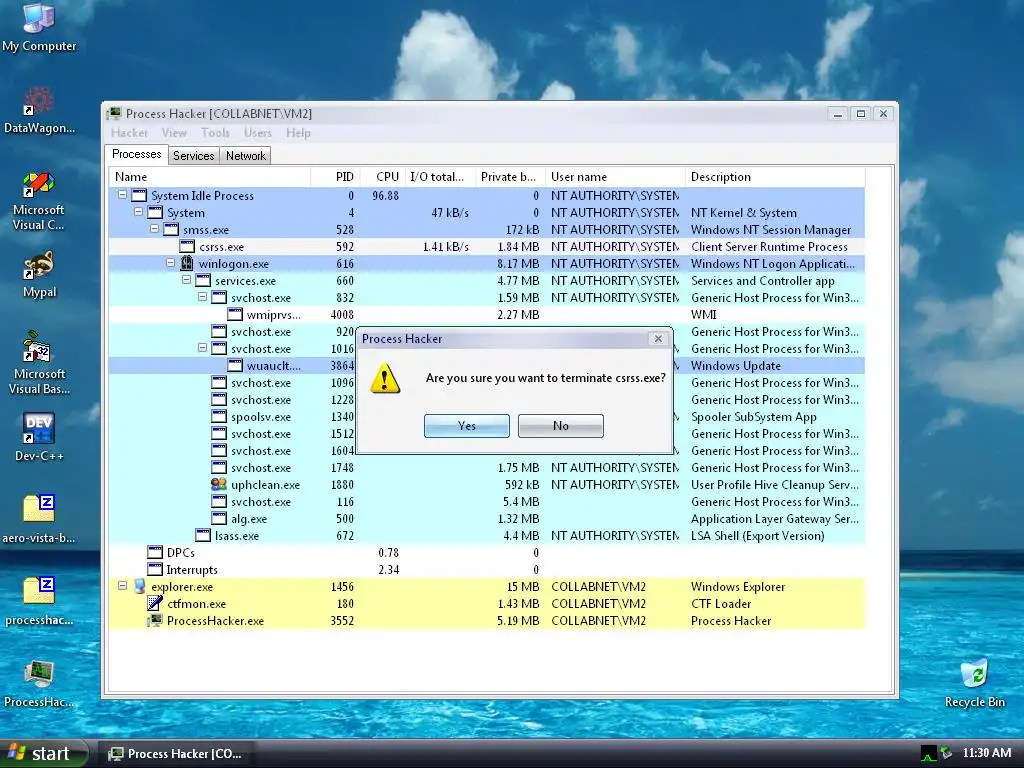The width and height of the screenshot is (1024, 768).
Task: Collapse the winlogon.exe tree node
Action: [170, 263]
